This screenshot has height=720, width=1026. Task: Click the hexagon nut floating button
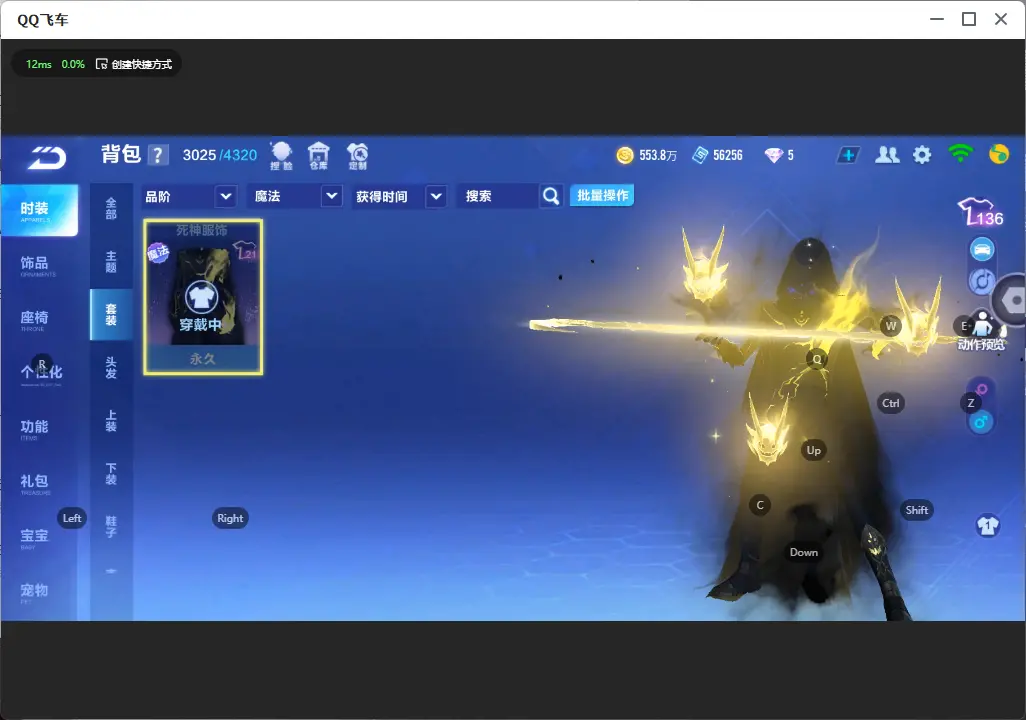pyautogui.click(x=1011, y=300)
